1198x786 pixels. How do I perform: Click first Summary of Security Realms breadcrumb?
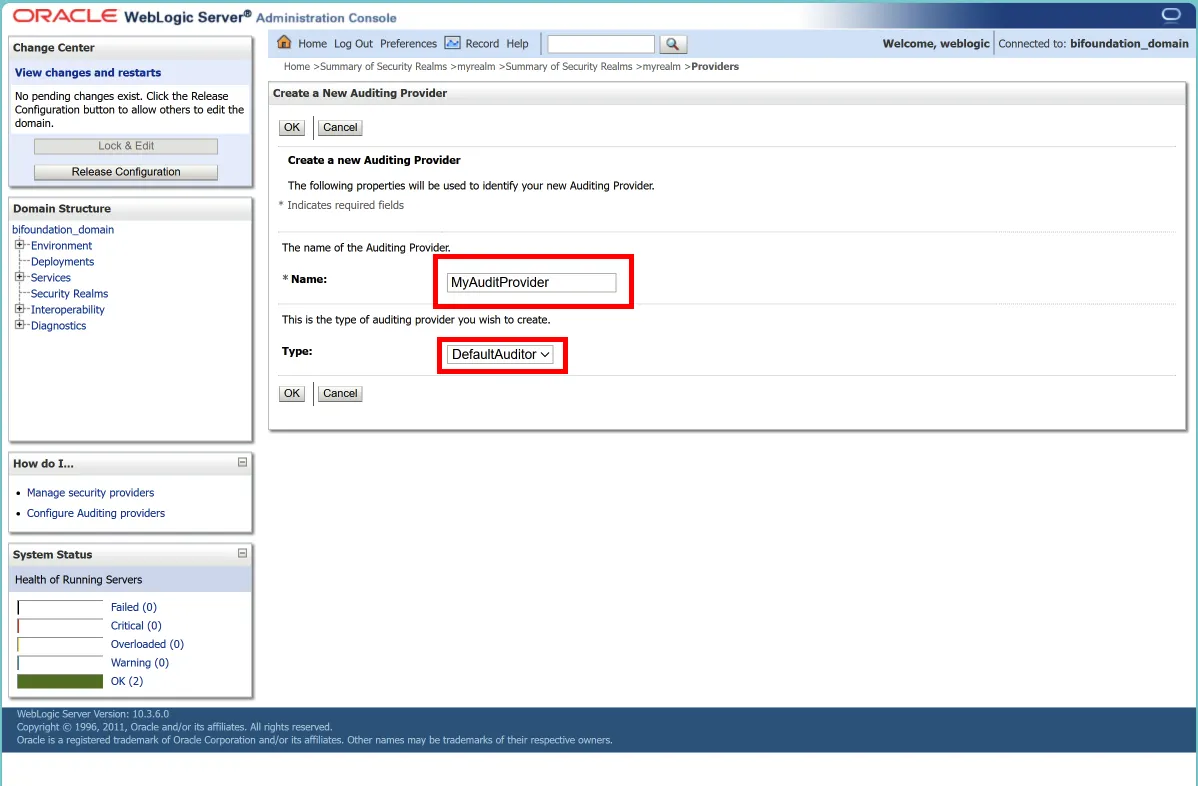click(383, 66)
